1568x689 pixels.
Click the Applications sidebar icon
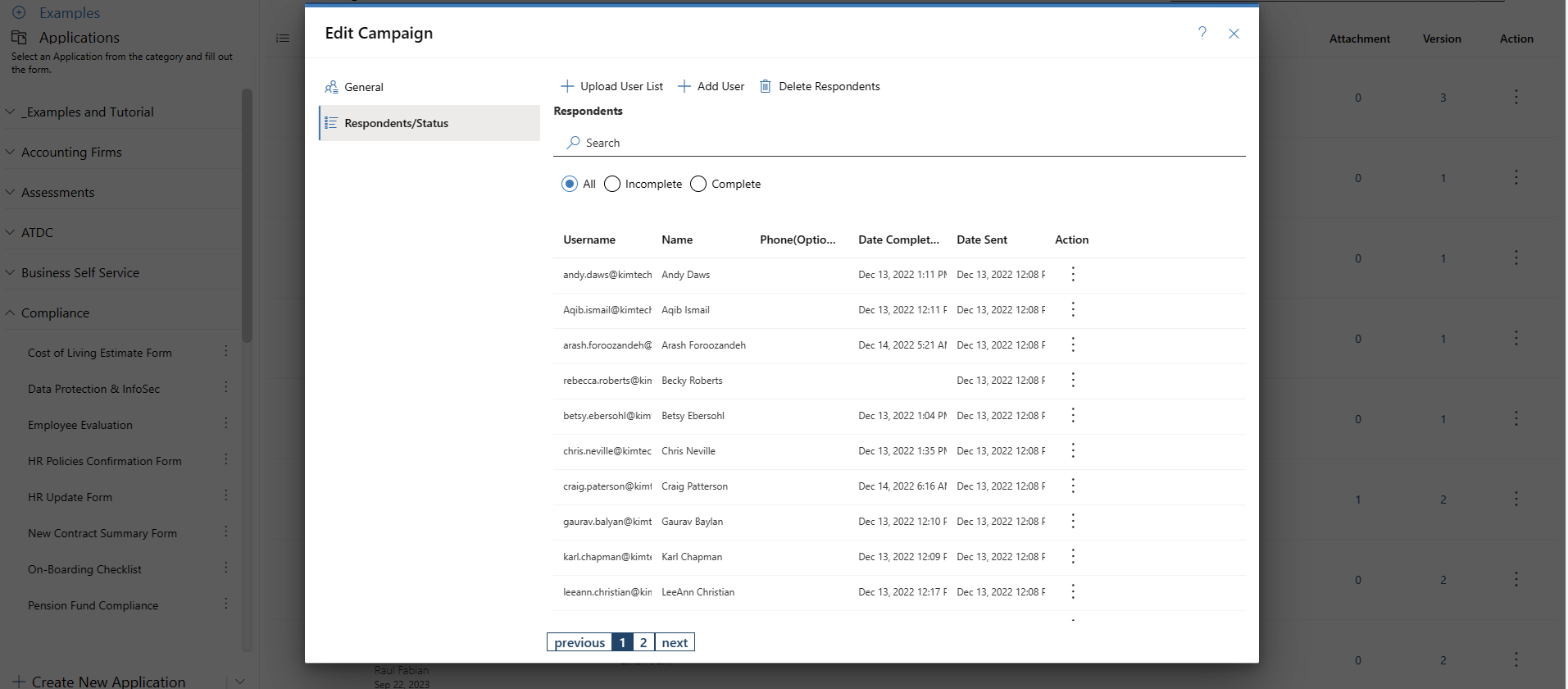(x=19, y=37)
